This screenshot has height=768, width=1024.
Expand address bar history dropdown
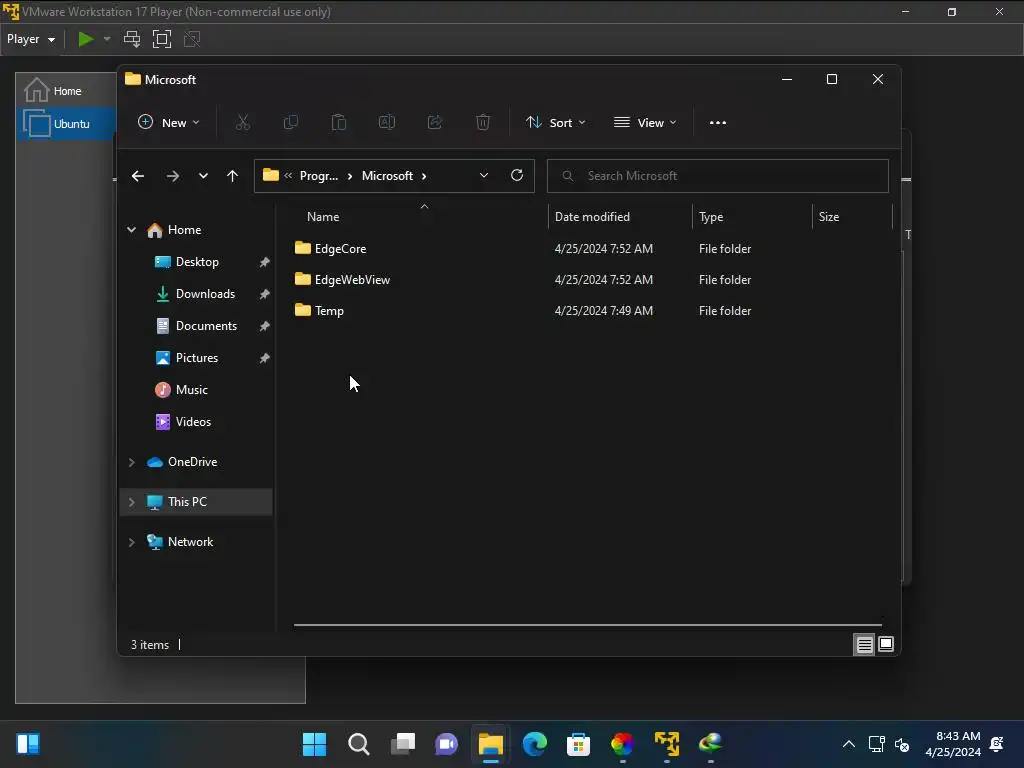tap(484, 175)
